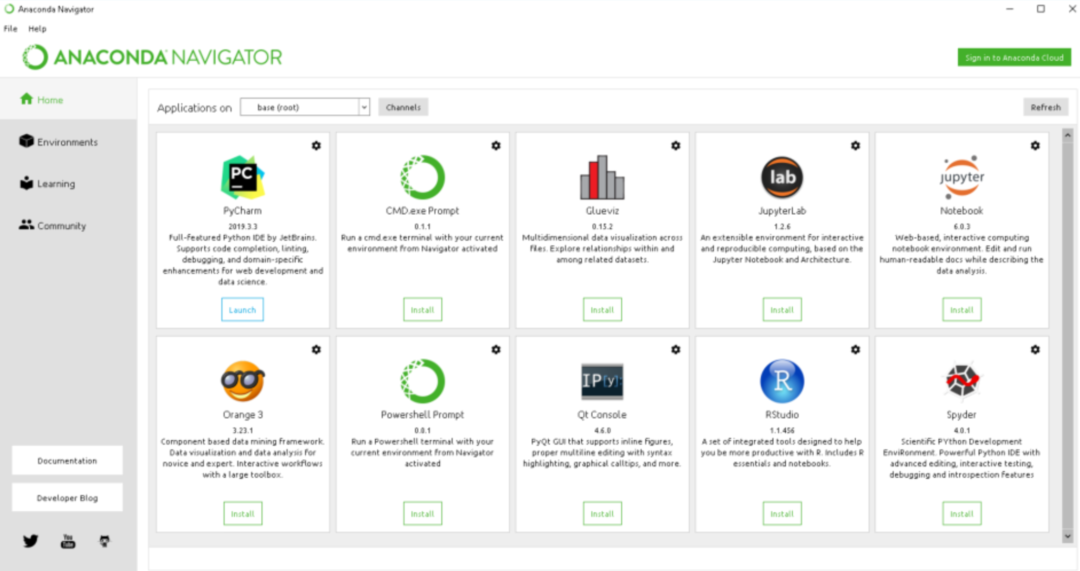Sign in to Anaconda Cloud

point(1014,57)
